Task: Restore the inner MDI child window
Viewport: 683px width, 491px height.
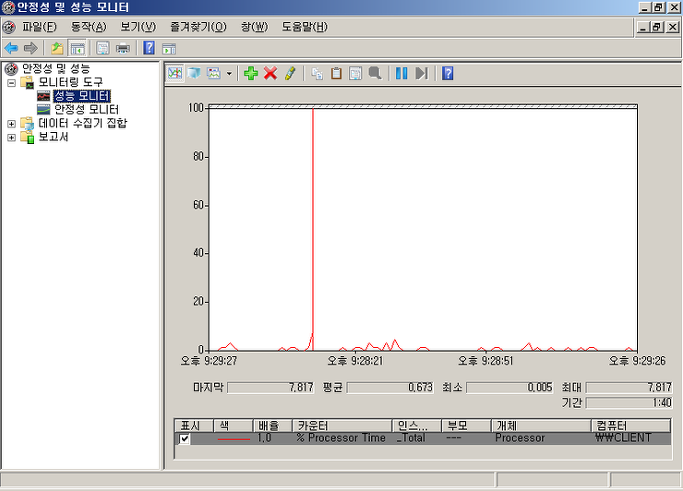Action: tap(657, 27)
